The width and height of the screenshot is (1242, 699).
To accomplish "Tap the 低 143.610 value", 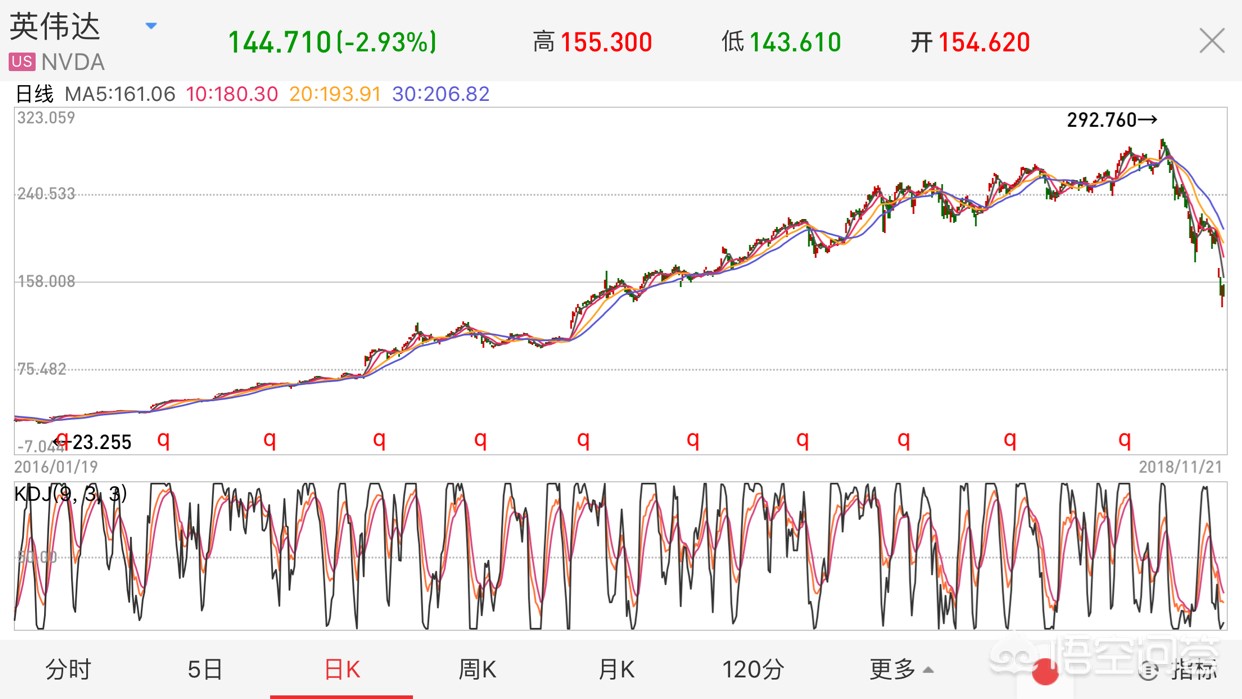I will (x=781, y=42).
